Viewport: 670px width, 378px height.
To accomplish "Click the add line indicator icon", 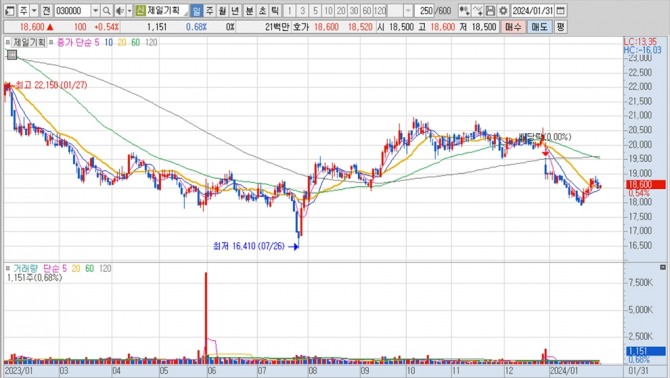I will pyautogui.click(x=478, y=11).
